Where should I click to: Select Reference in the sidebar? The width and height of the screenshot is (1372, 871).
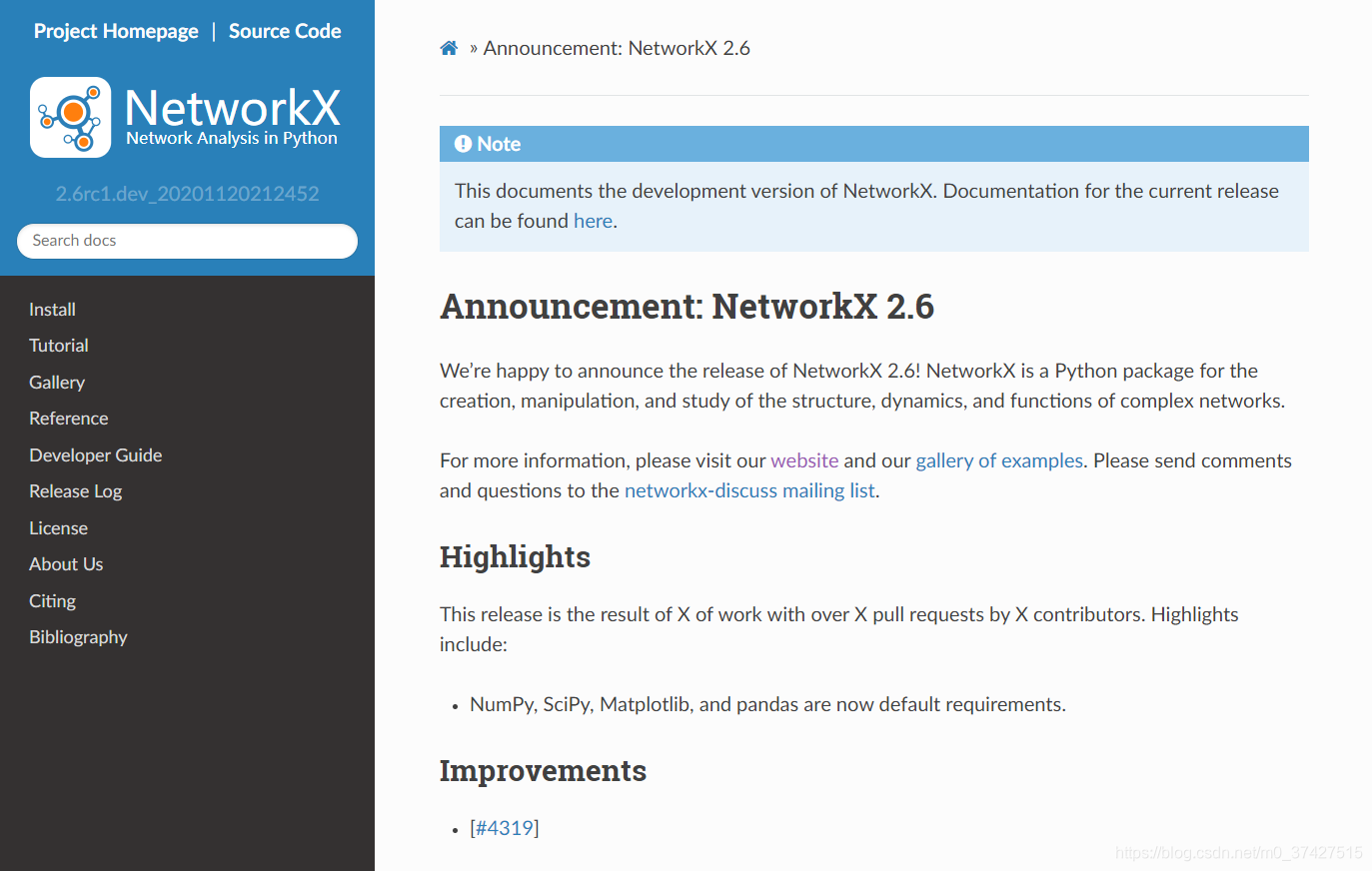coord(69,419)
